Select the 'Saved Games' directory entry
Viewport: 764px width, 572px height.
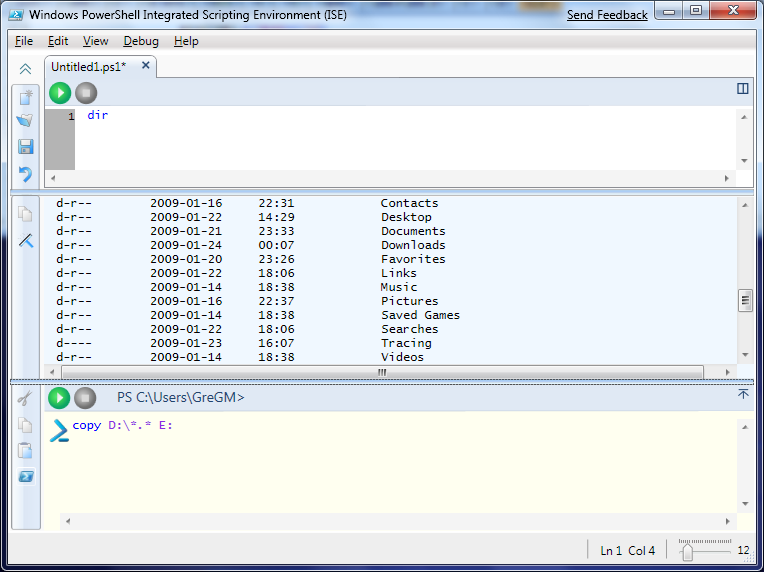pos(420,315)
